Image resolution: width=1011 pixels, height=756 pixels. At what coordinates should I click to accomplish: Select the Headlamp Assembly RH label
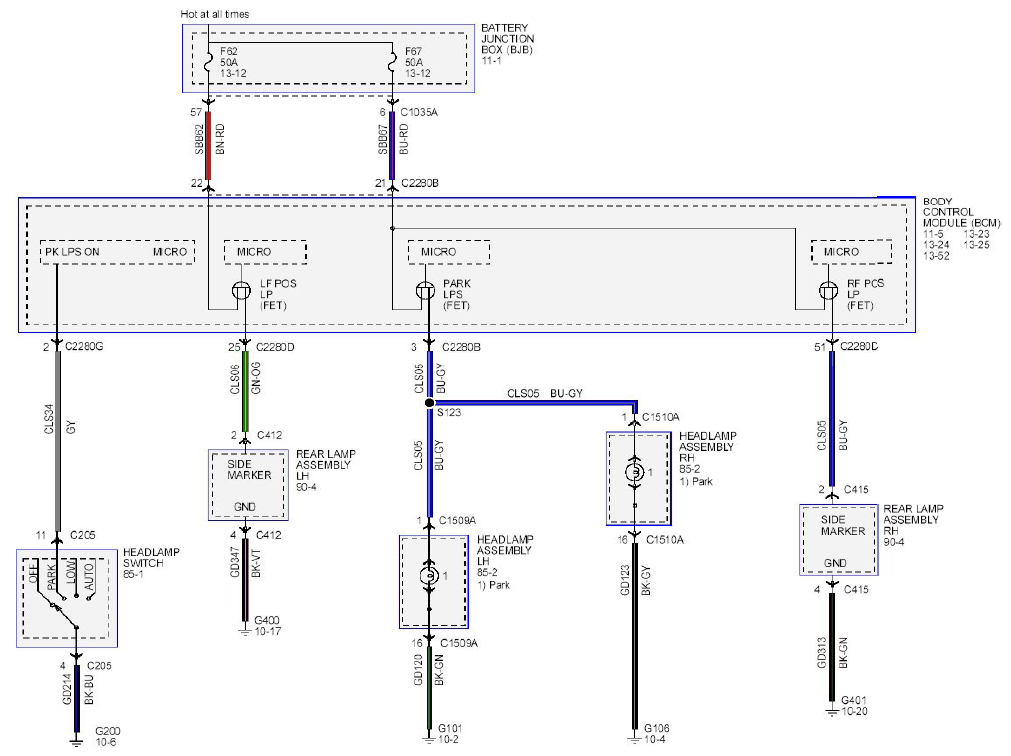click(707, 458)
